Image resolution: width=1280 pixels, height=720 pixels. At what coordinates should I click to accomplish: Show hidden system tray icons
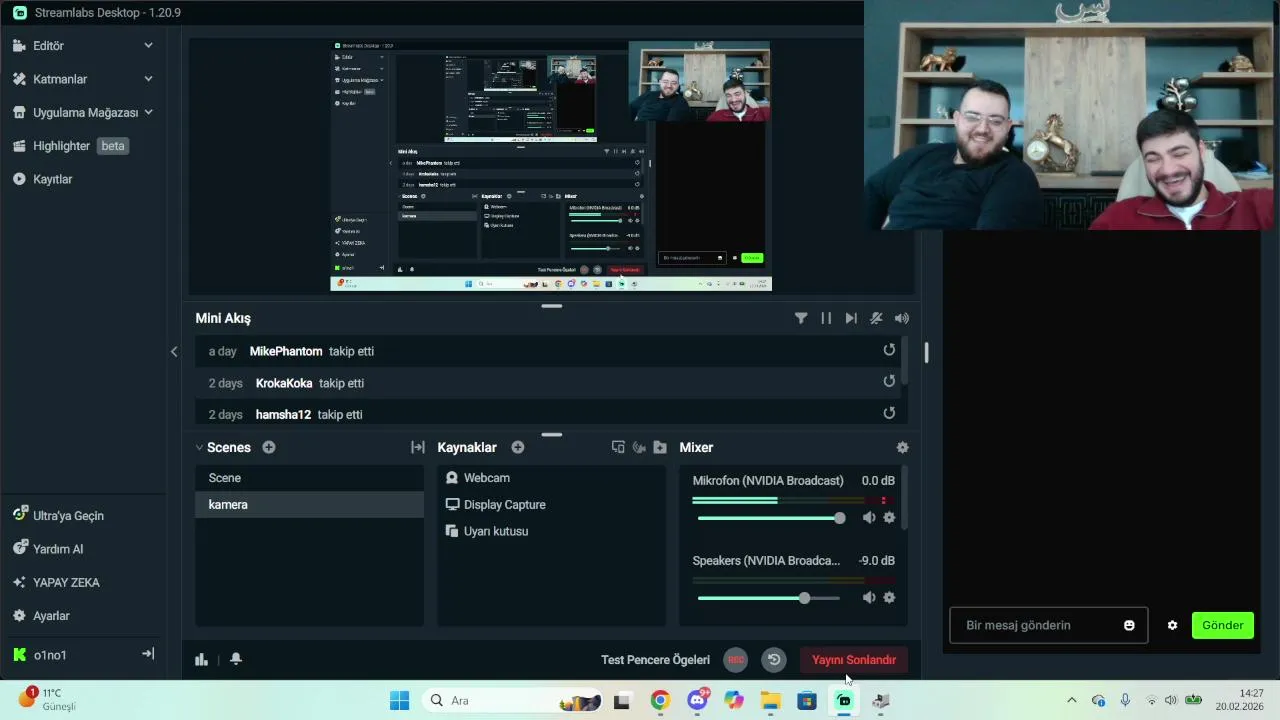pos(1072,700)
